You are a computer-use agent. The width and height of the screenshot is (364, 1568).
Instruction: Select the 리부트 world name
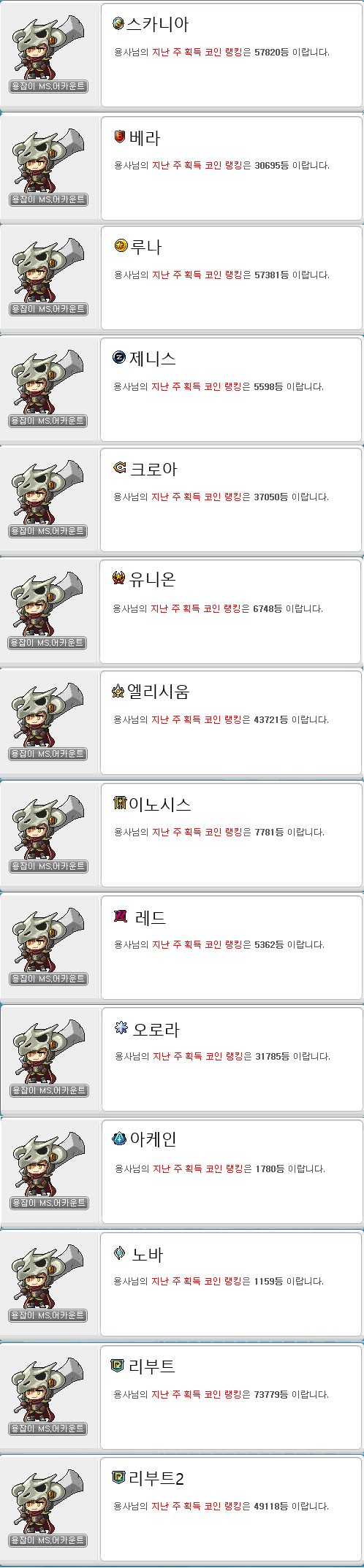click(152, 1366)
